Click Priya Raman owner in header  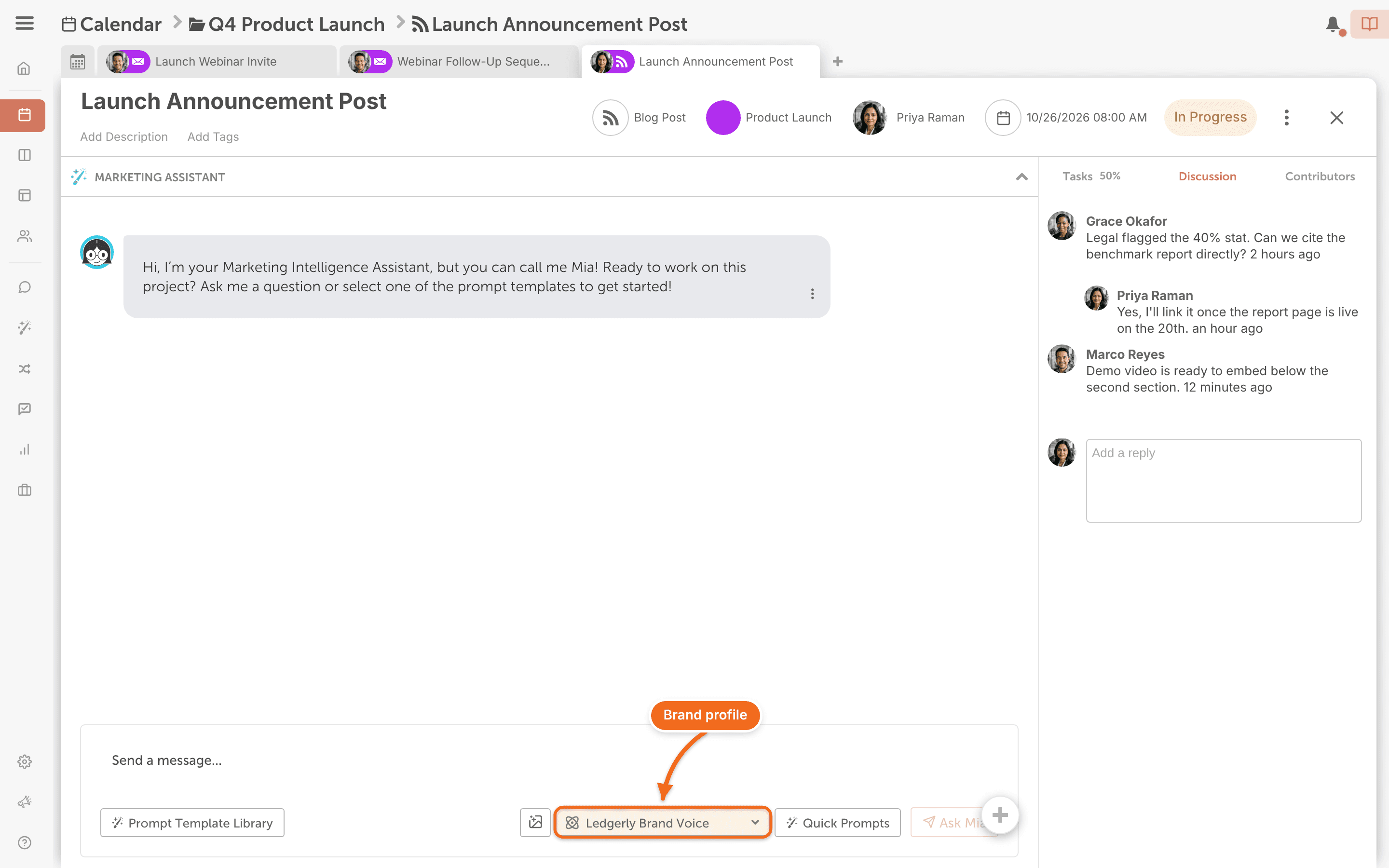click(909, 118)
